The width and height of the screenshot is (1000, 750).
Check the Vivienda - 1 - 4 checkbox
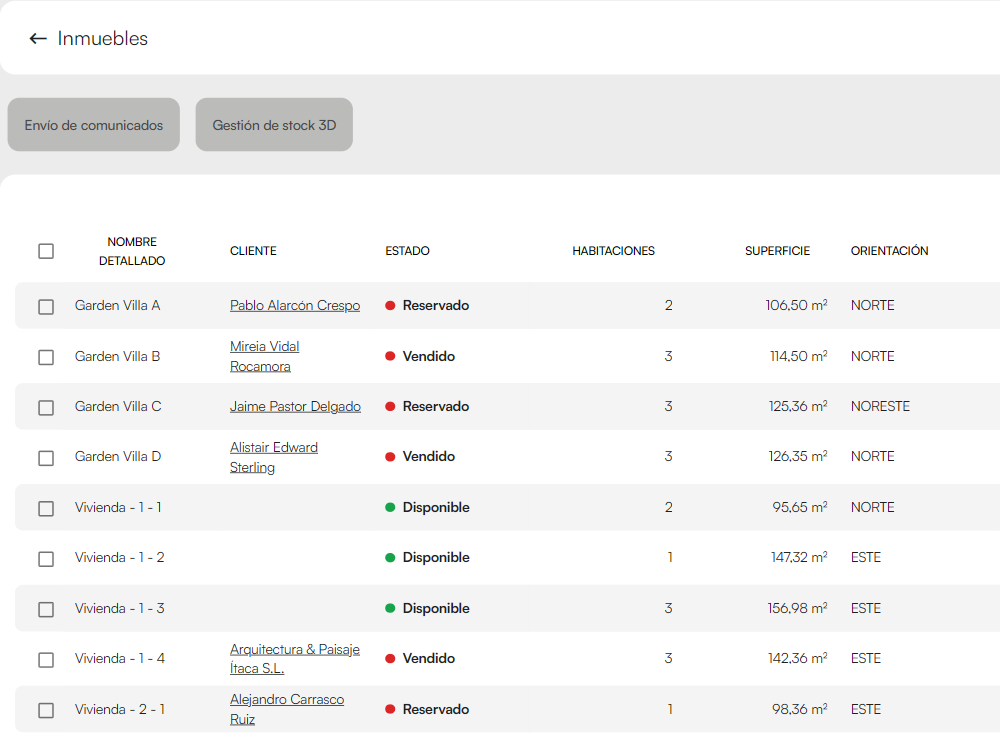coord(46,659)
